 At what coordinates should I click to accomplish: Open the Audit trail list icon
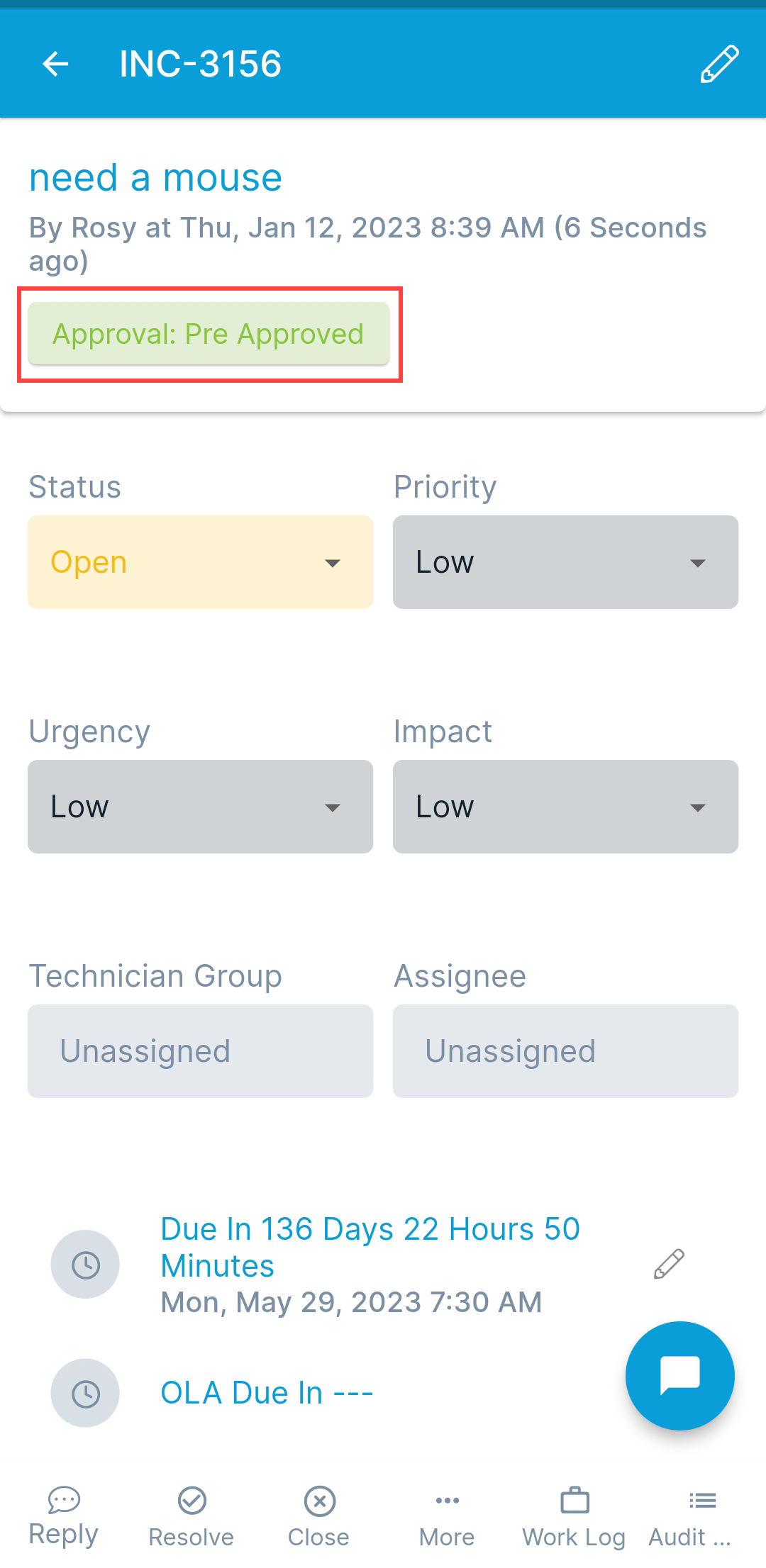(x=702, y=1501)
